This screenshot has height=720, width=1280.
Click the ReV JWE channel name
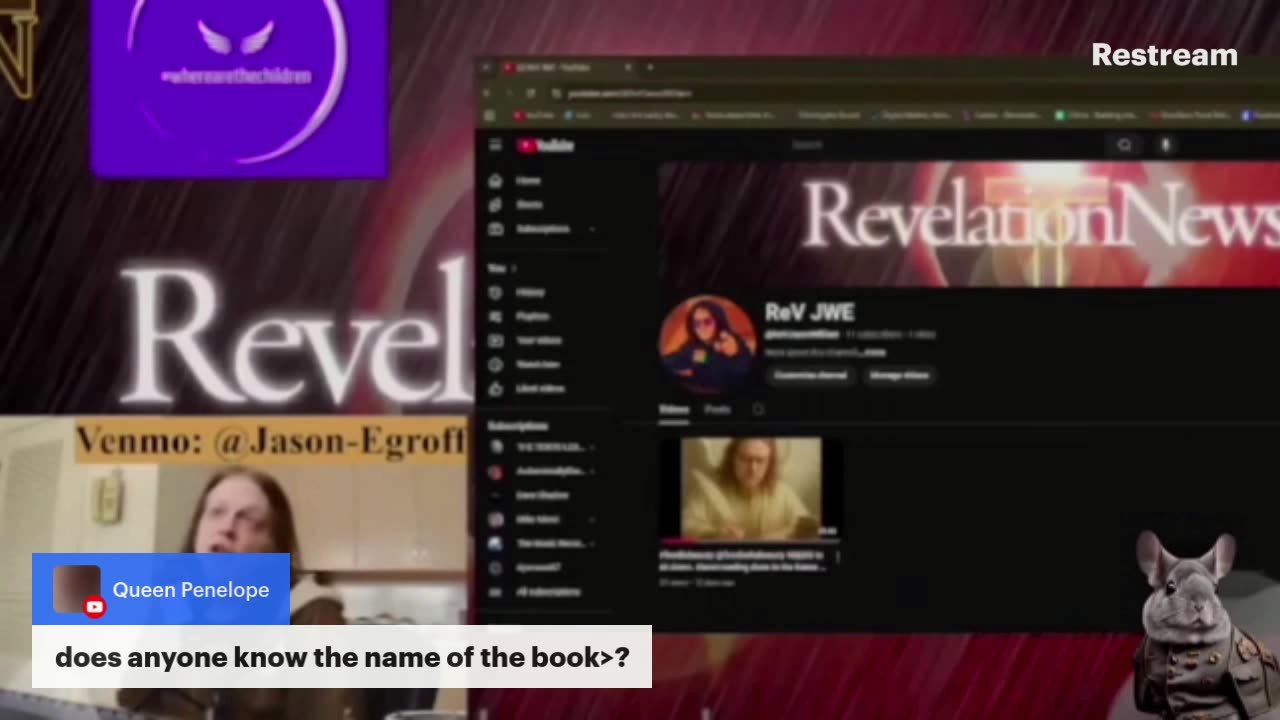click(x=809, y=312)
